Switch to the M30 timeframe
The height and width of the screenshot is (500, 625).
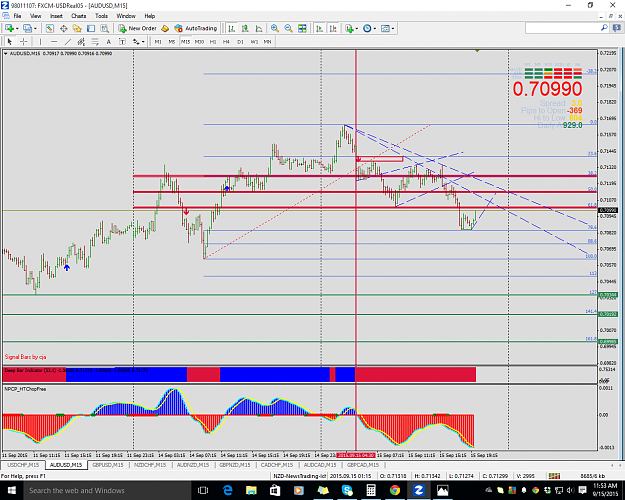pyautogui.click(x=199, y=41)
